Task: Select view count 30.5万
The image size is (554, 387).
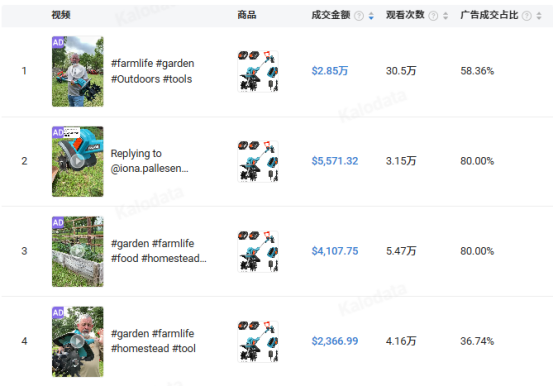Action: click(x=401, y=71)
